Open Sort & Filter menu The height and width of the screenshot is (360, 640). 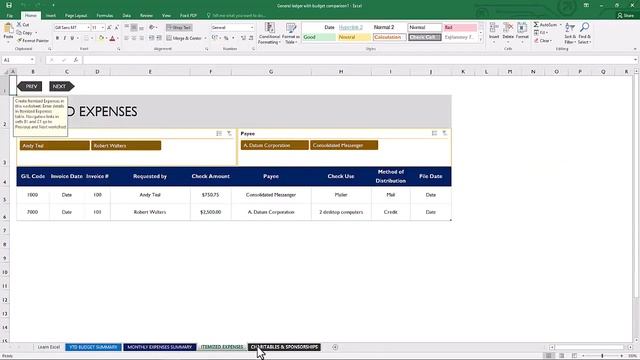coord(570,33)
